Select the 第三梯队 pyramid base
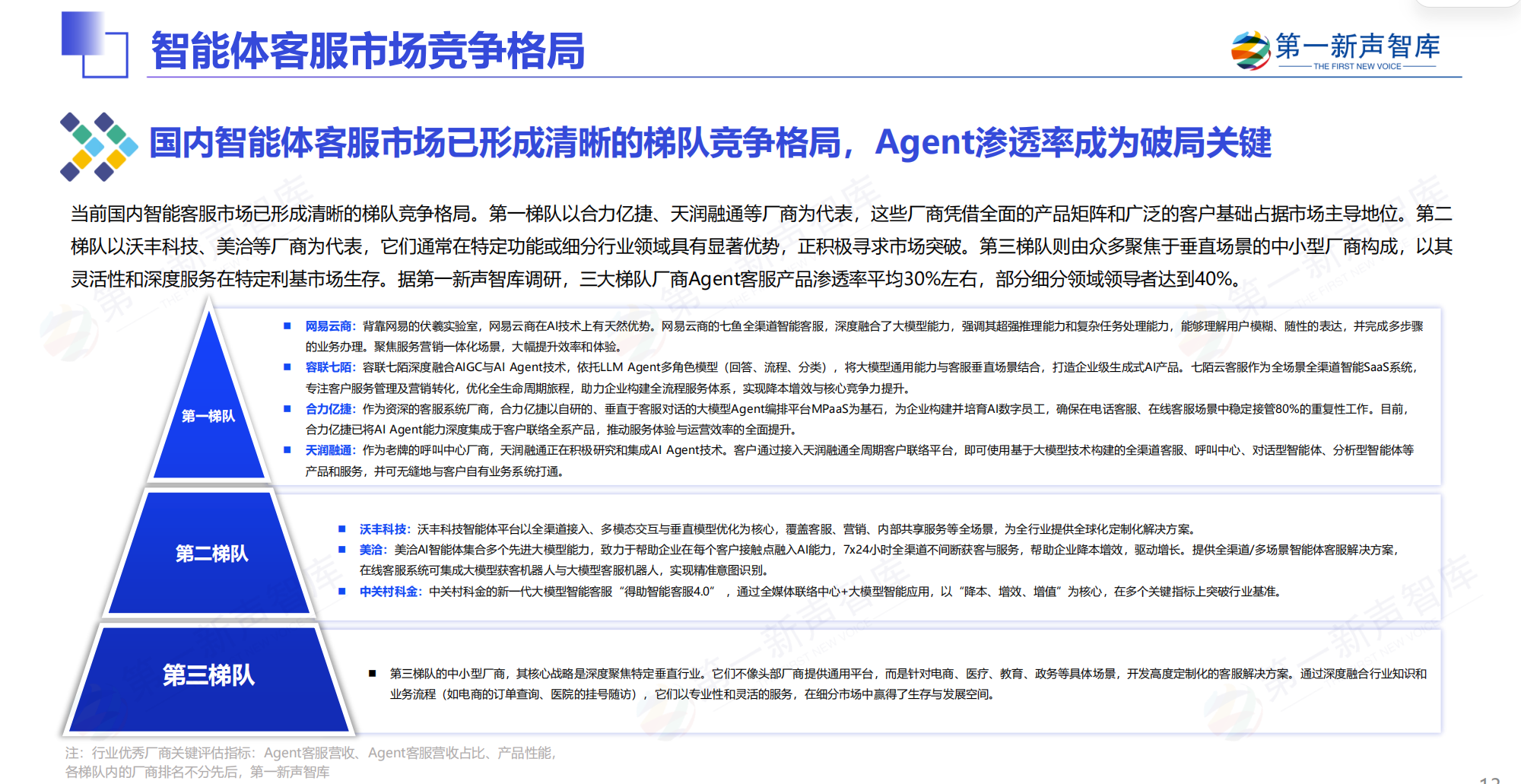Image resolution: width=1521 pixels, height=784 pixels. 209,678
